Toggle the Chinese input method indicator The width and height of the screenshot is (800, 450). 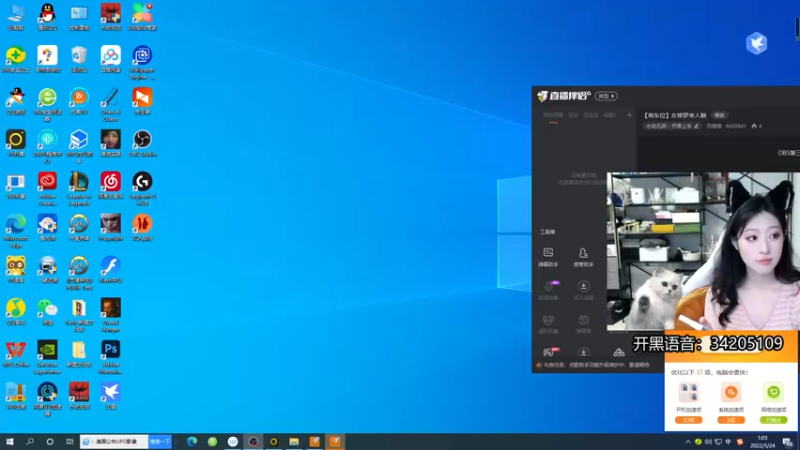(728, 442)
